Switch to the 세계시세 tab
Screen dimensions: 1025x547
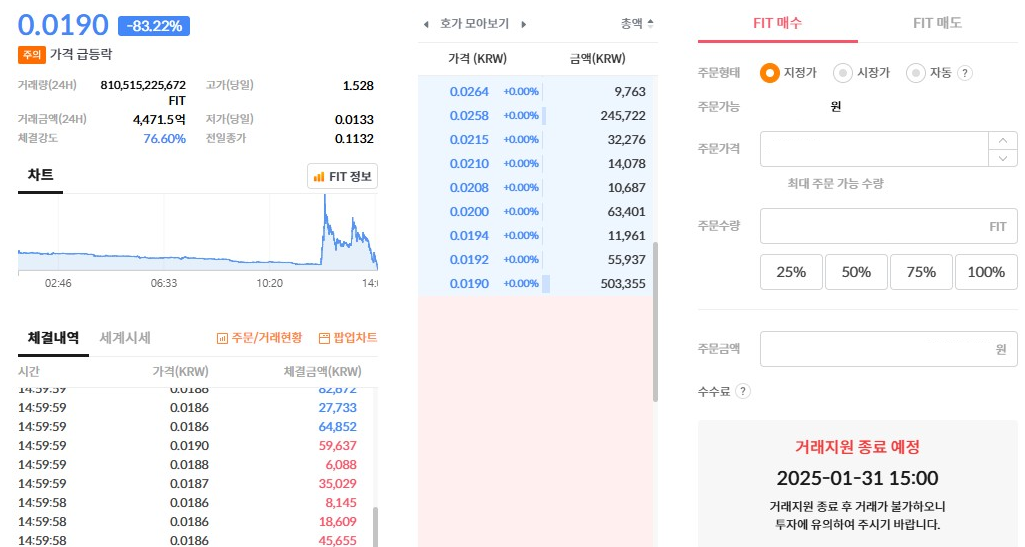click(x=125, y=338)
